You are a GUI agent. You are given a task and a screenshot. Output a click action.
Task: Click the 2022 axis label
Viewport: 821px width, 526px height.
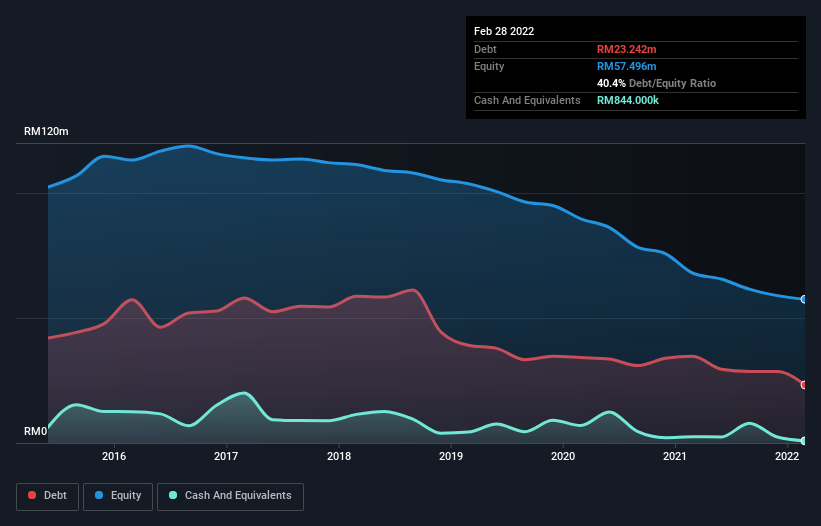[787, 456]
